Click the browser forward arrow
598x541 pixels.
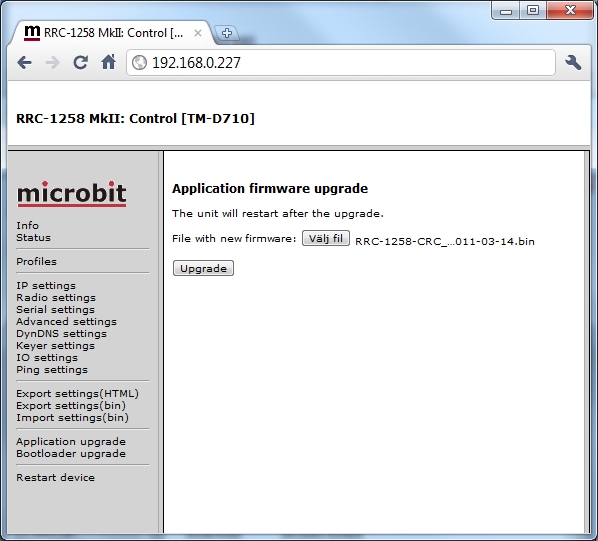52,63
